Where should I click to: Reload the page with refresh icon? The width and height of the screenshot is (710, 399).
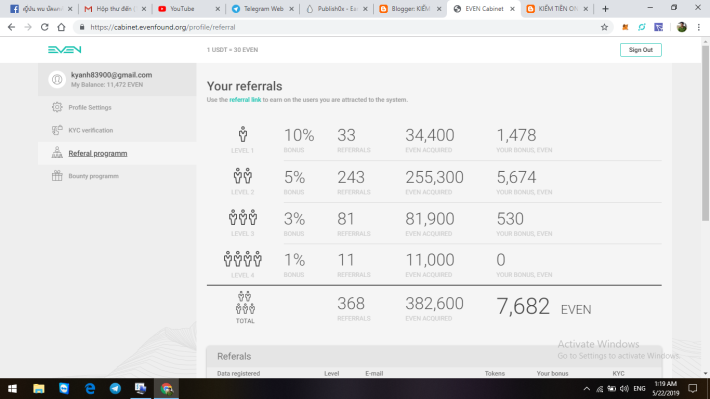(44, 27)
